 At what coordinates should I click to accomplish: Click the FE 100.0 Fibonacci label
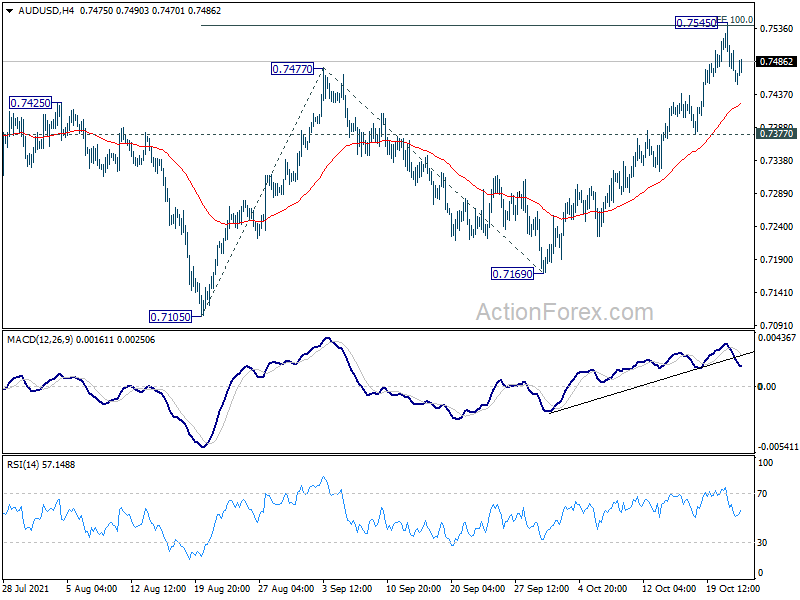point(736,20)
